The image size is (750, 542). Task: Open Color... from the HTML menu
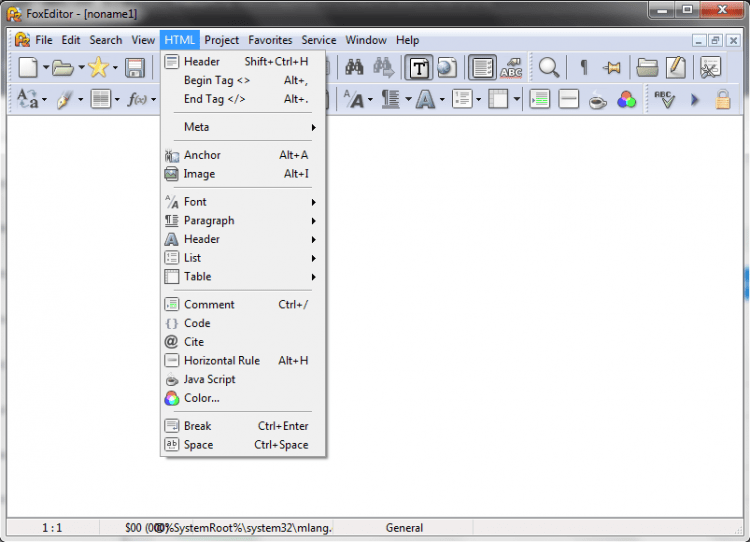click(x=243, y=398)
